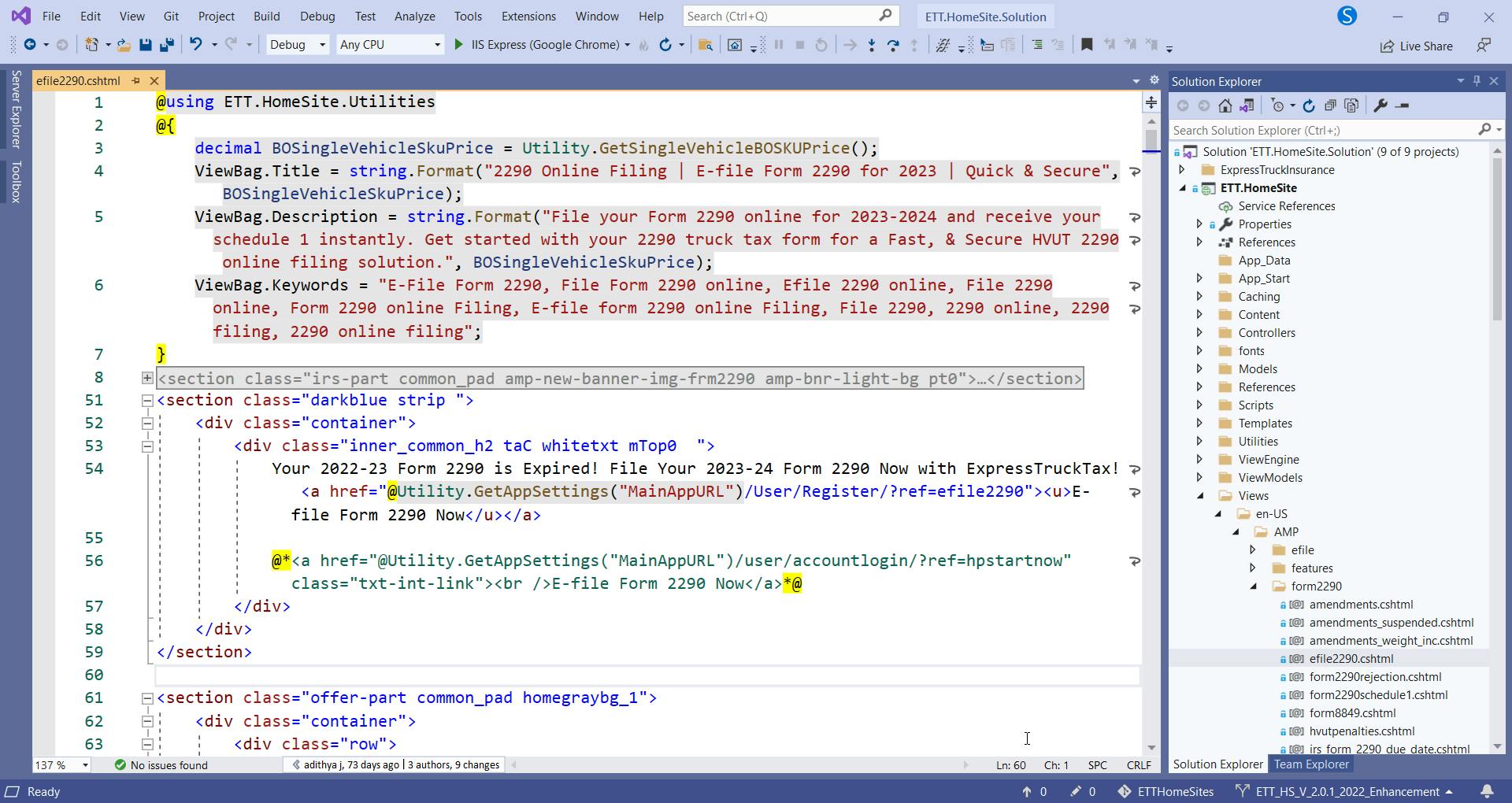Open the Analyze menu

[x=415, y=16]
